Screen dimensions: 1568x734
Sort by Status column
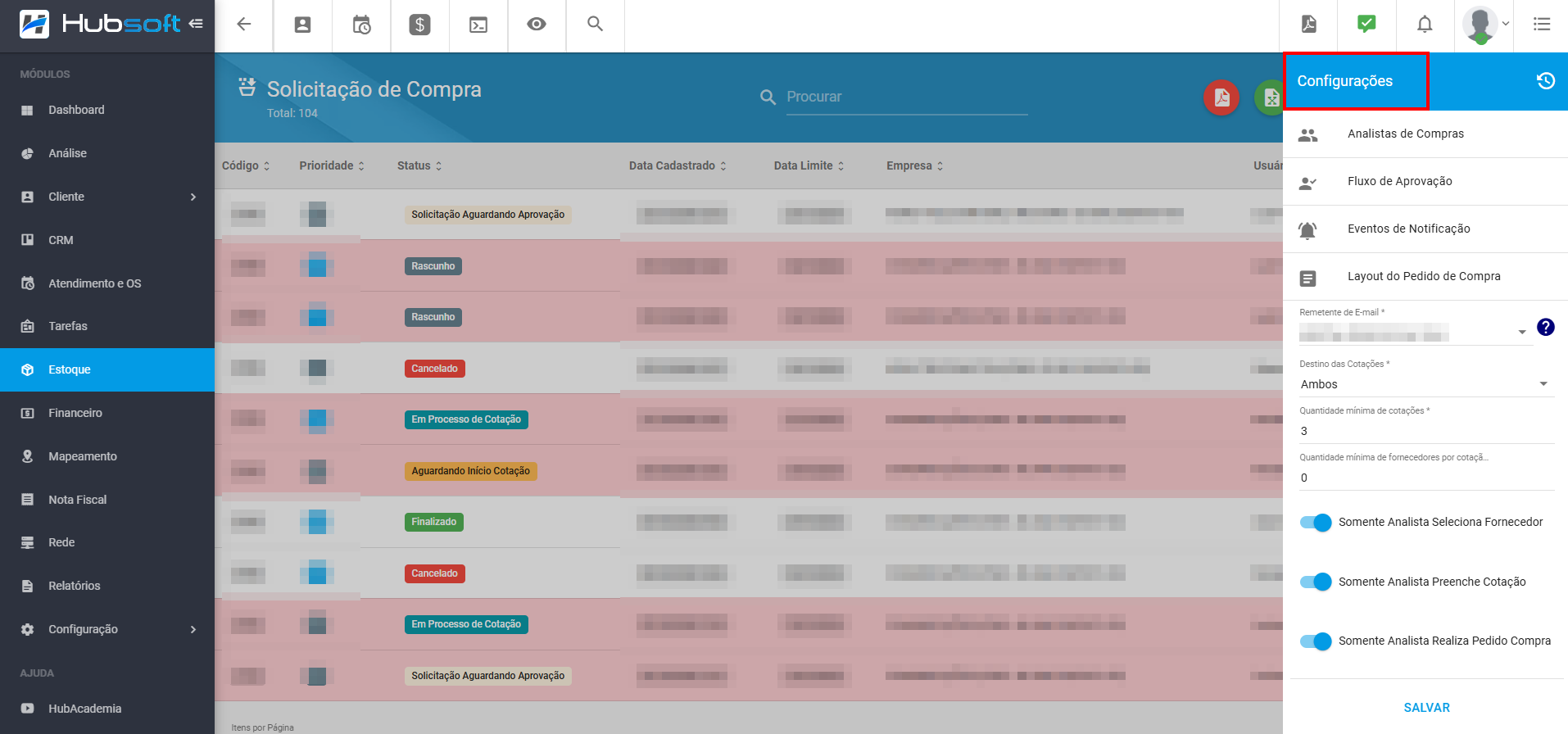(x=419, y=165)
